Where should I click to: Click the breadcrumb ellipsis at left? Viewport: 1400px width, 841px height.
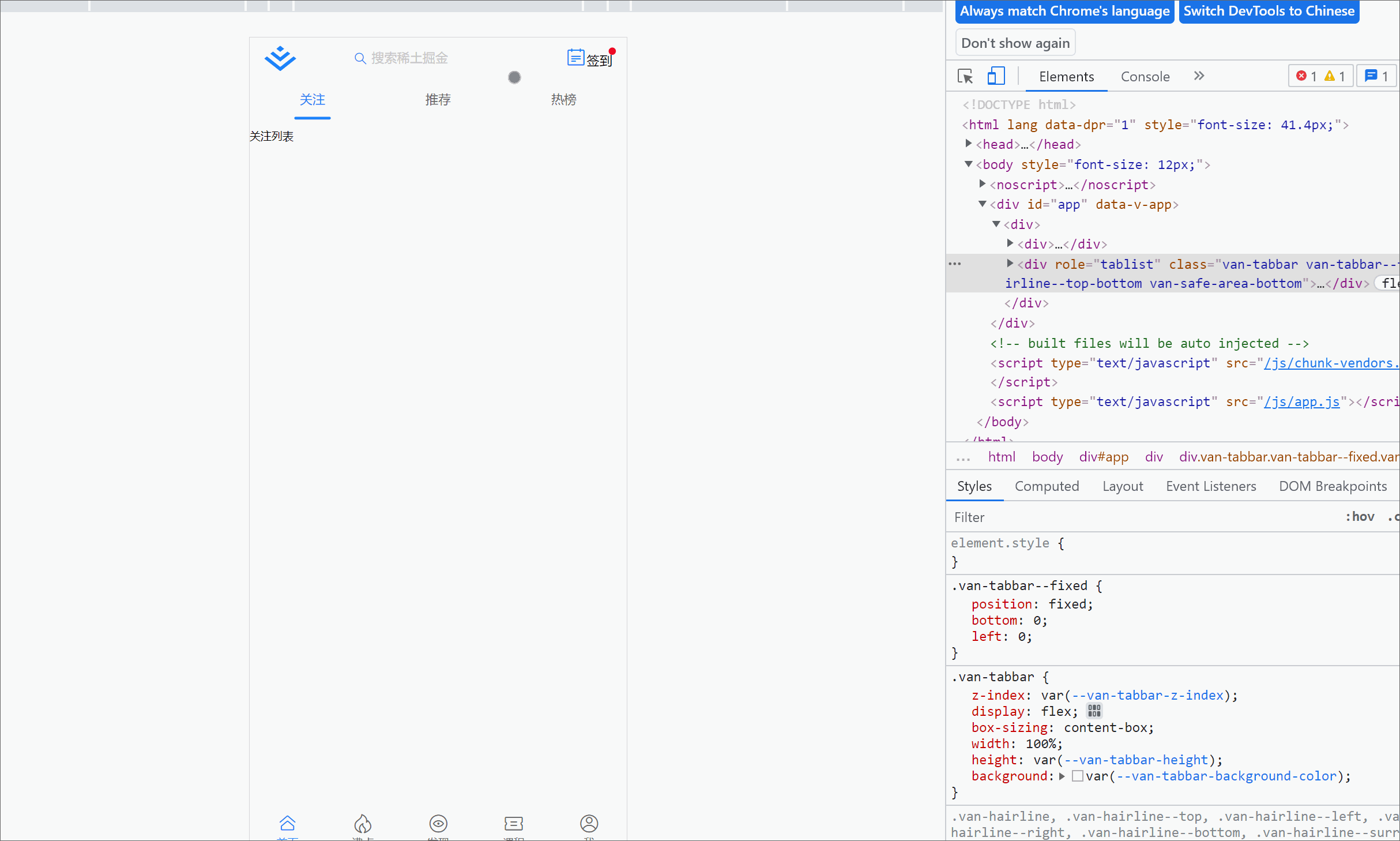[x=963, y=458]
